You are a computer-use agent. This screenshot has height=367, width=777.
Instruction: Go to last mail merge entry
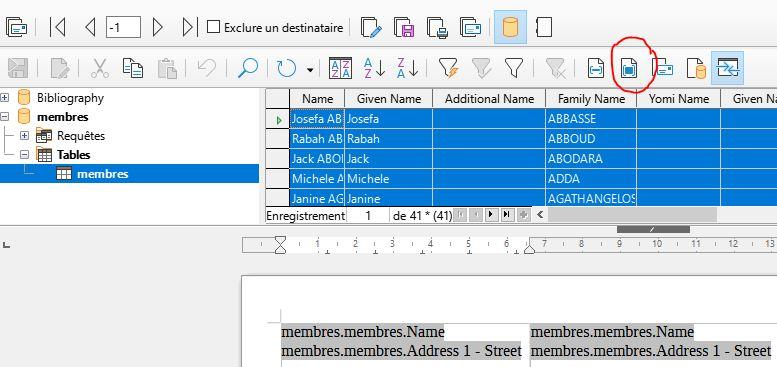(x=190, y=27)
